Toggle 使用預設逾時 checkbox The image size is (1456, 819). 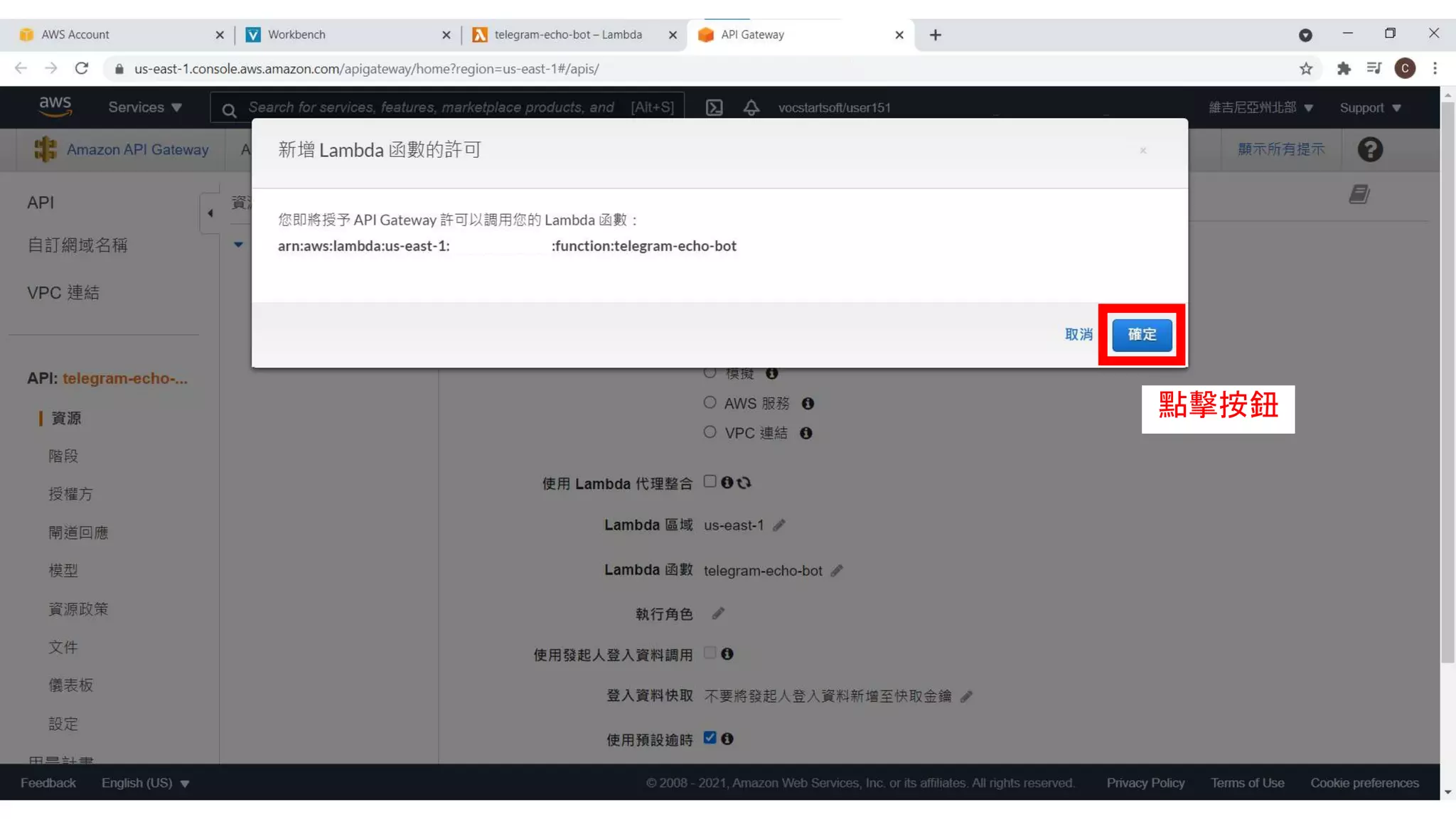point(710,738)
